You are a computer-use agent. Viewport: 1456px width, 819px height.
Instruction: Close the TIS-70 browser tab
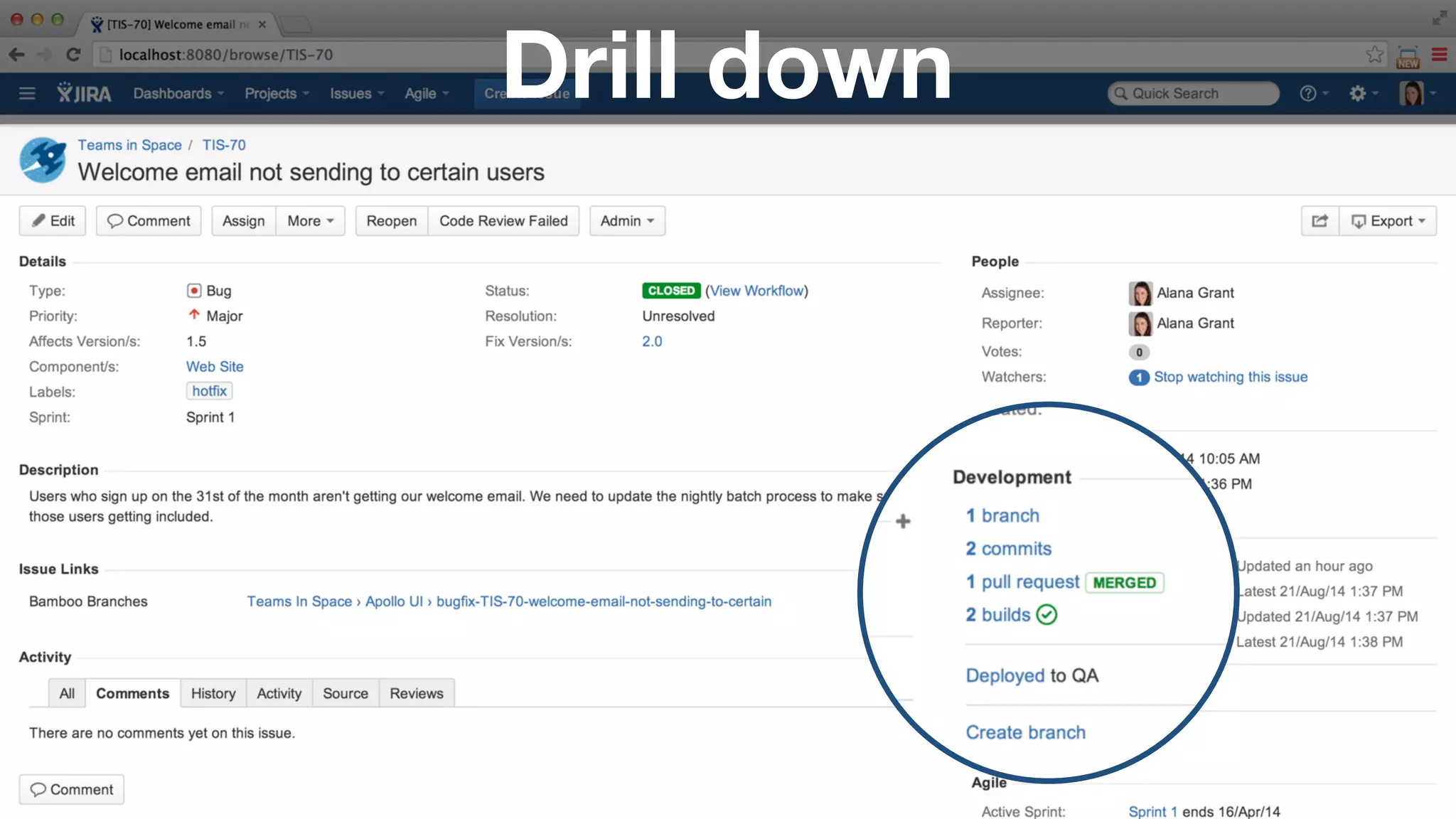262,24
